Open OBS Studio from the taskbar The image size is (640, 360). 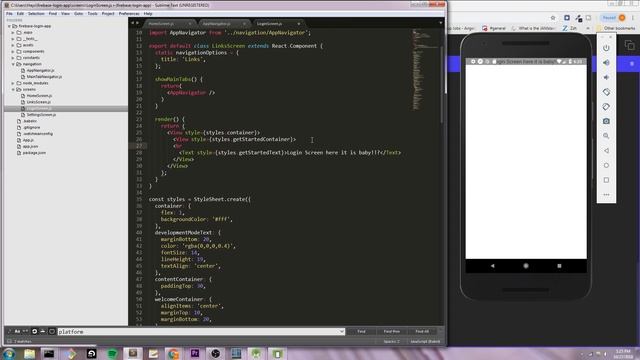[x=216, y=353]
